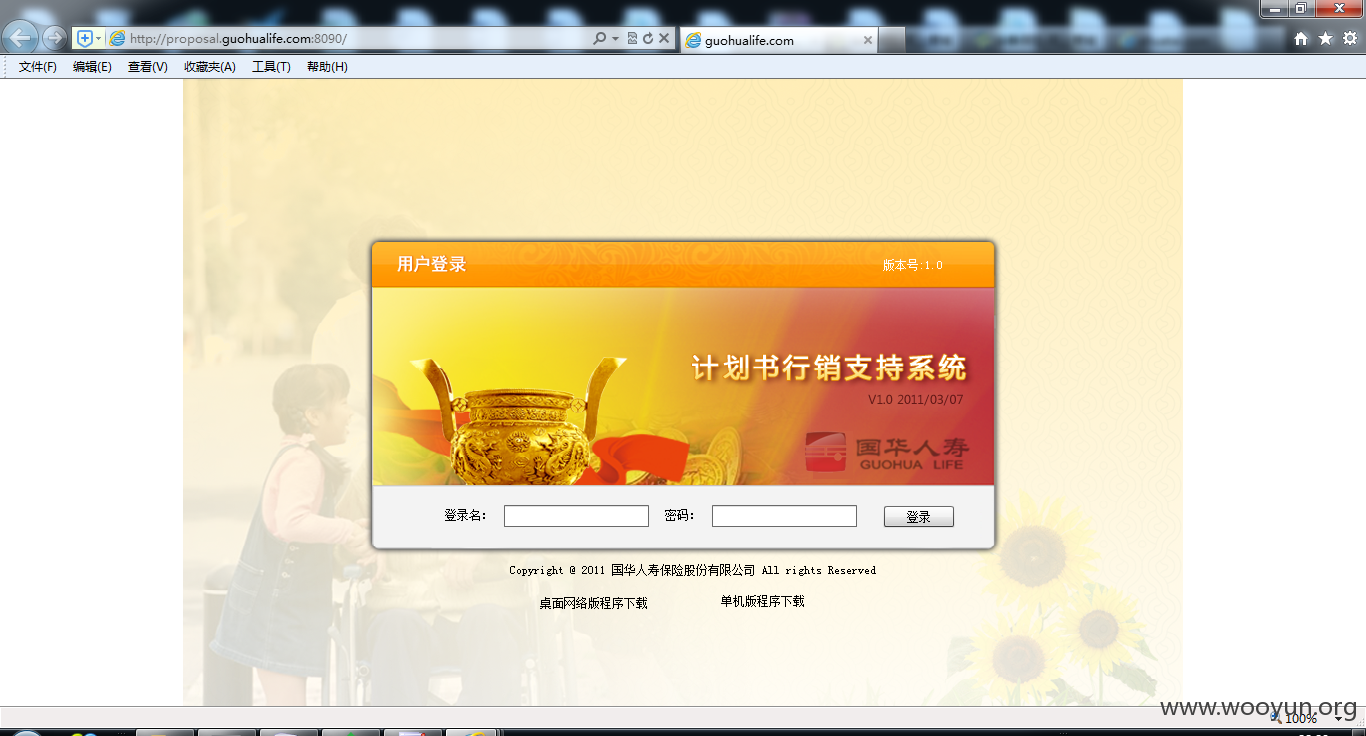This screenshot has height=736, width=1366.
Task: Open the 编辑(E) menu
Action: point(92,67)
